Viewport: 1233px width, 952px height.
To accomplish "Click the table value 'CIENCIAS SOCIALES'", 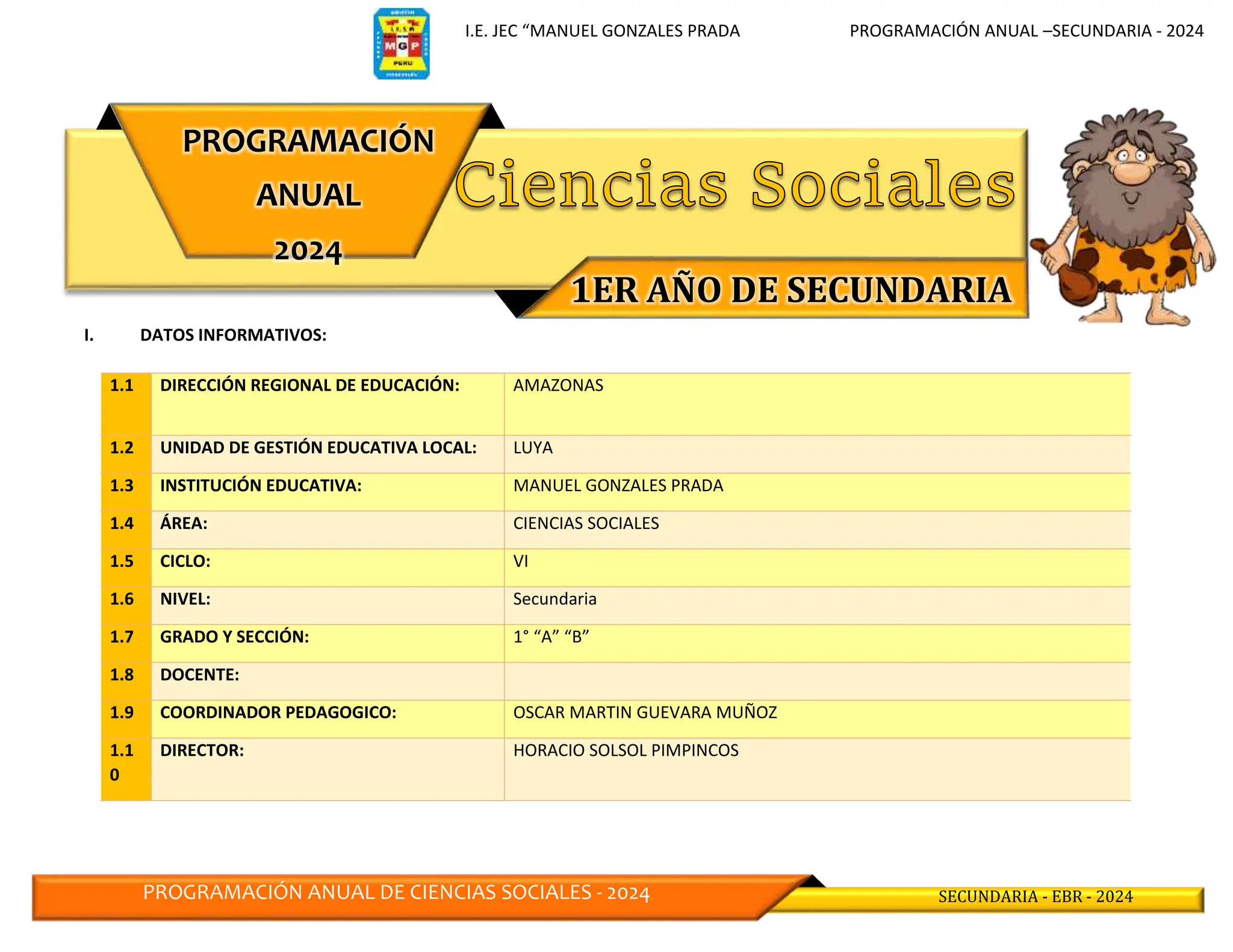I will pos(586,524).
